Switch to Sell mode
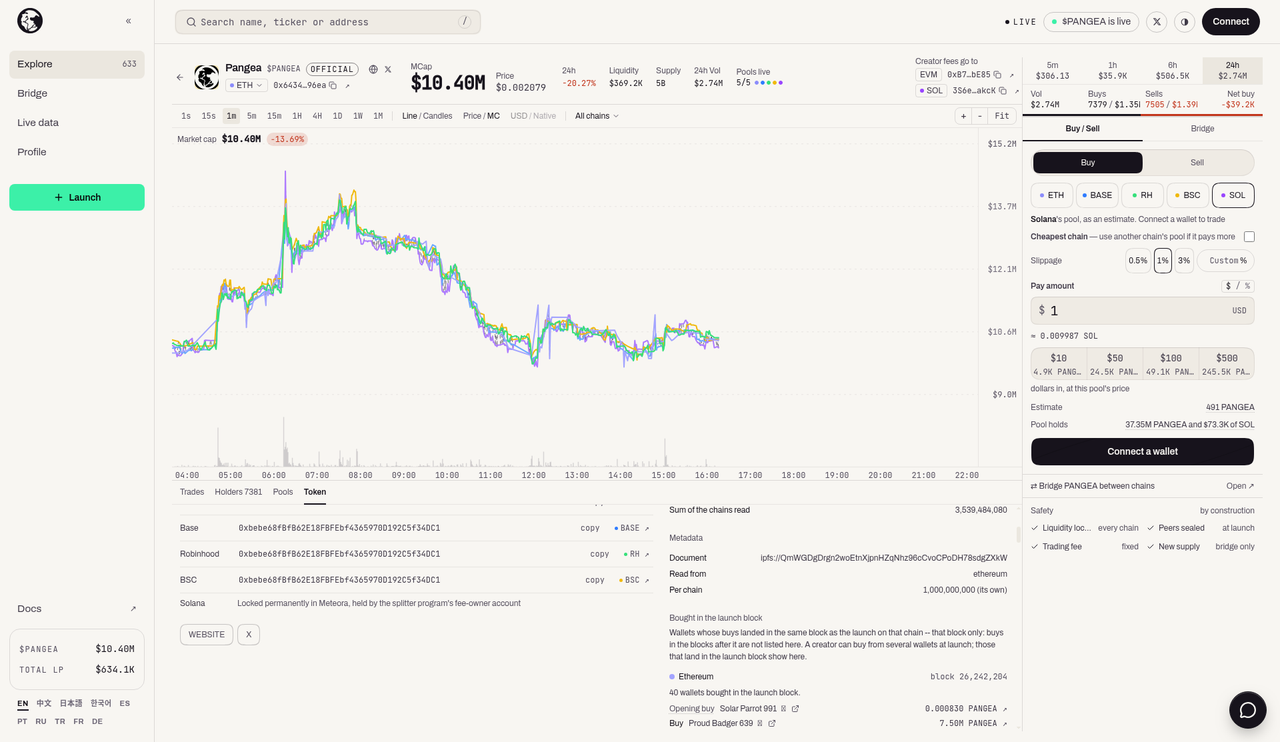Screen dimensions: 1280x742 (1197, 162)
